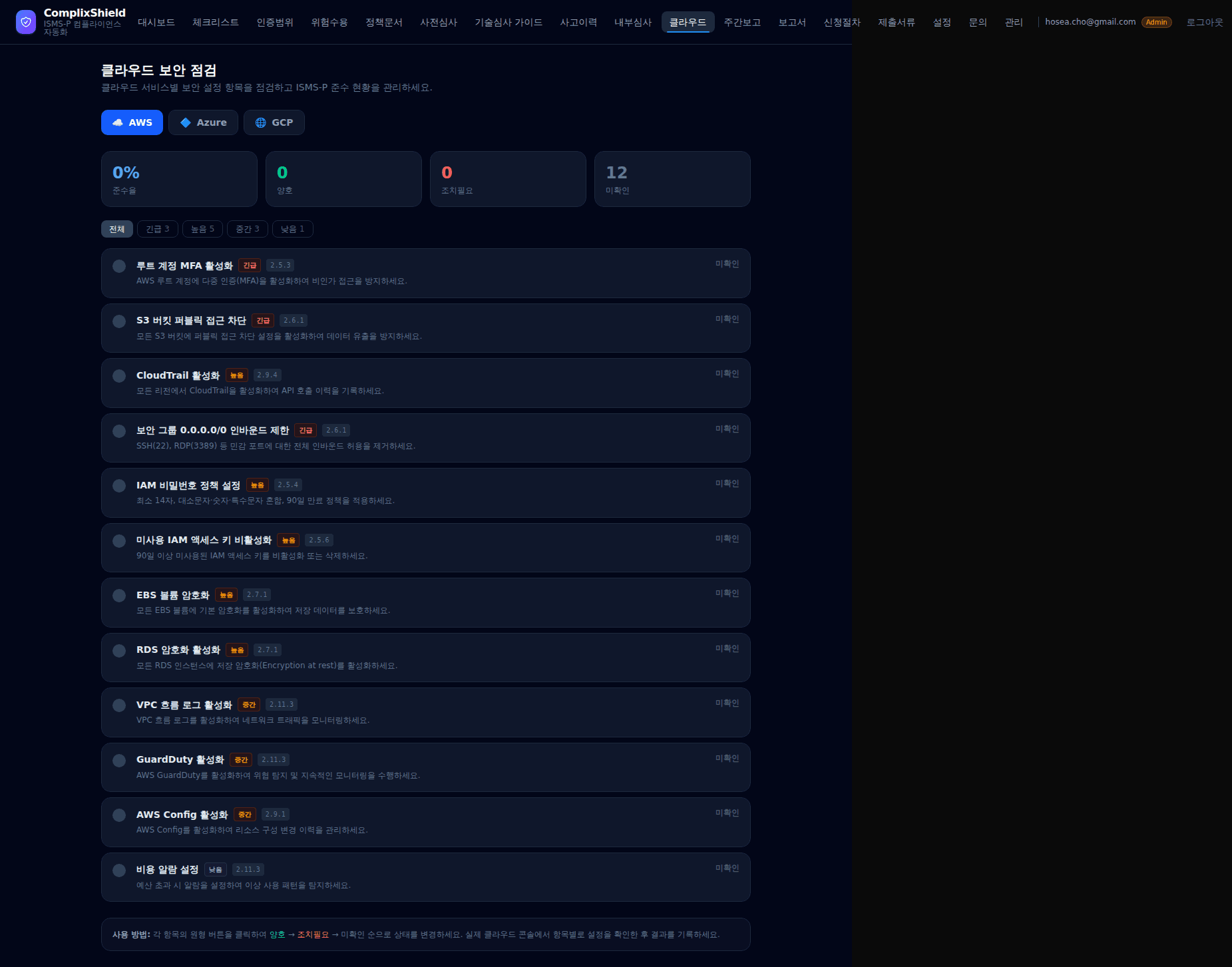The image size is (1232, 967).
Task: Click the Admin badge next to email
Action: pos(1156,22)
